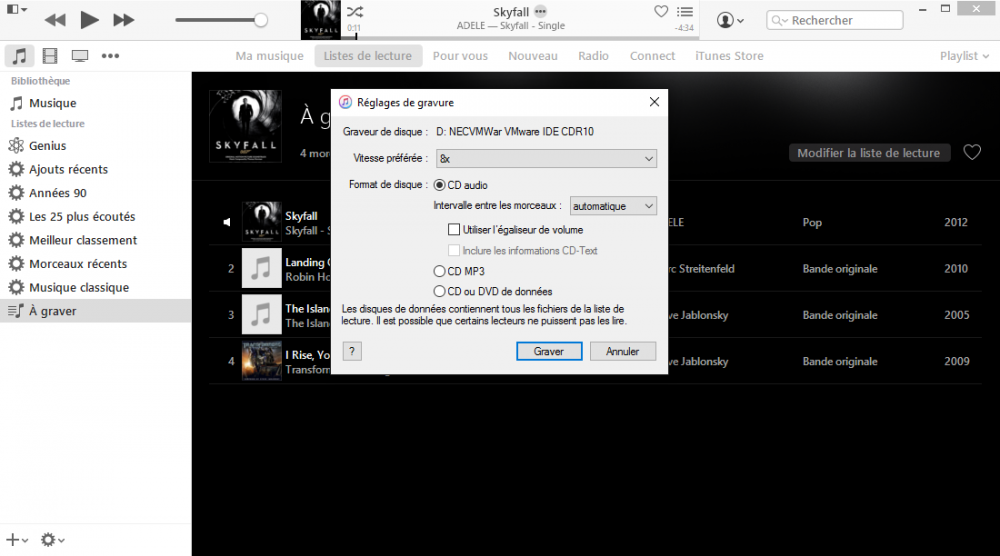Click the 2012 year of Skyfall row
Screen dimensions: 1000x556
(x=955, y=223)
